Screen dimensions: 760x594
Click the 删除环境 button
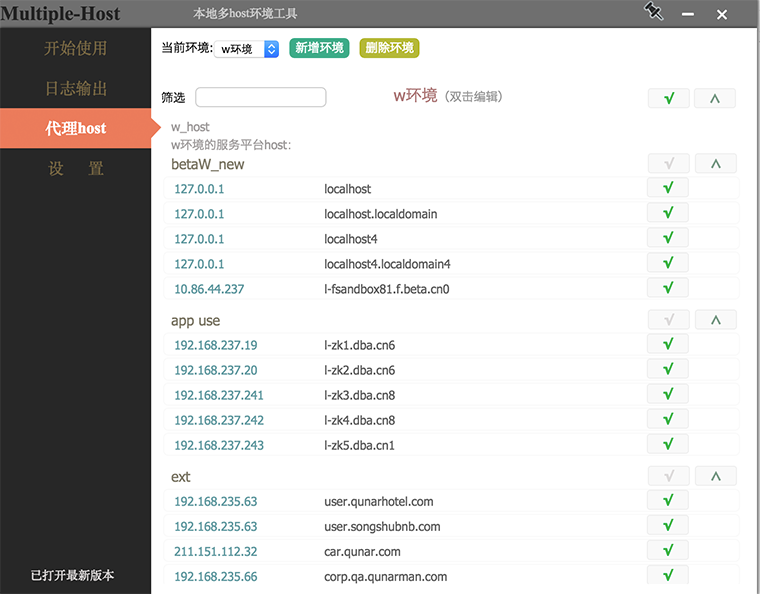389,48
